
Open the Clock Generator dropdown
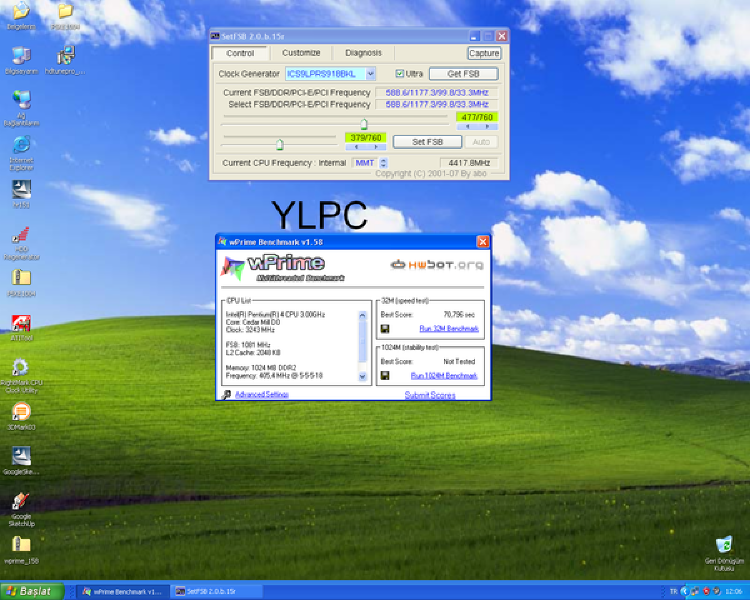tap(370, 74)
